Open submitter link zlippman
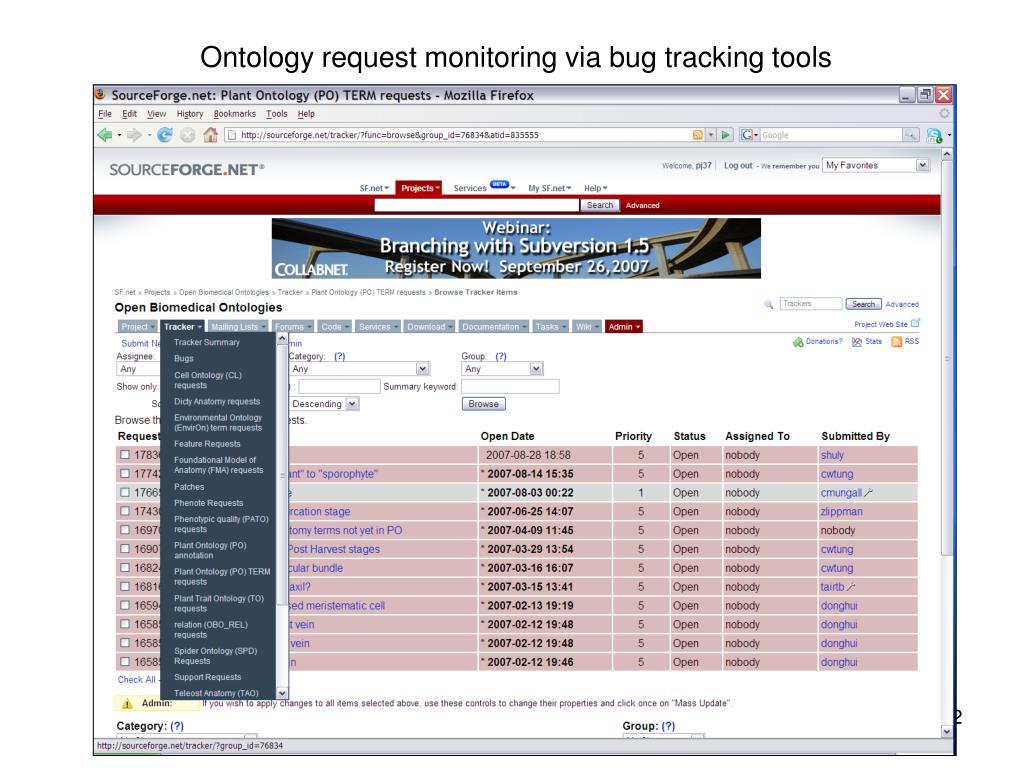The image size is (1024, 768). click(x=841, y=511)
